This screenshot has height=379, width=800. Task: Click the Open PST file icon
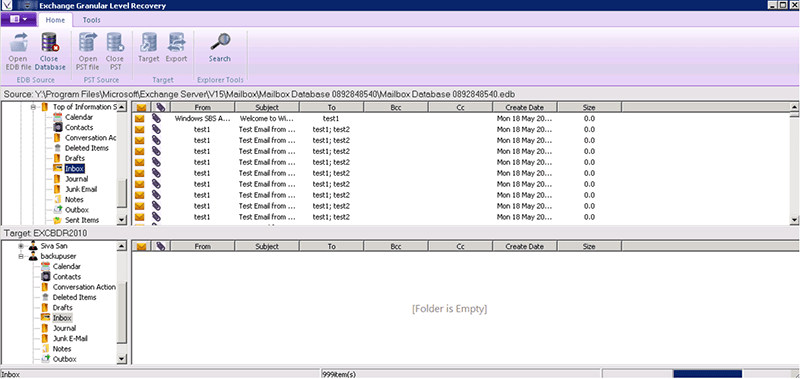coord(88,42)
